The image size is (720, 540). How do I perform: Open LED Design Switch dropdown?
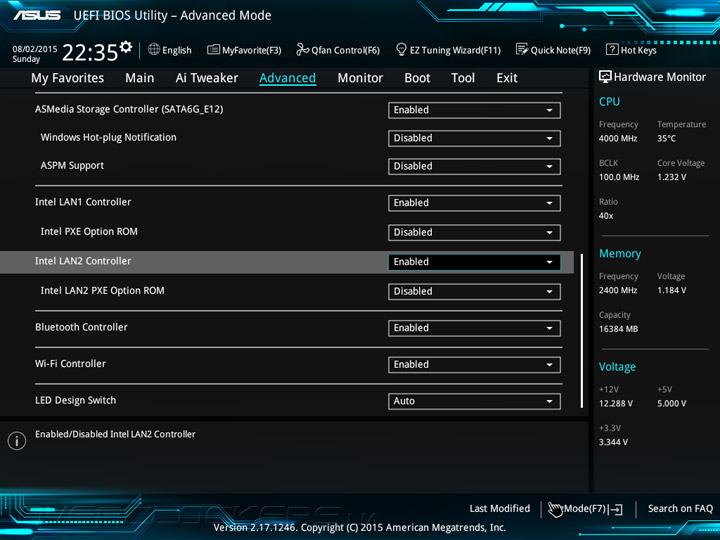click(x=474, y=401)
